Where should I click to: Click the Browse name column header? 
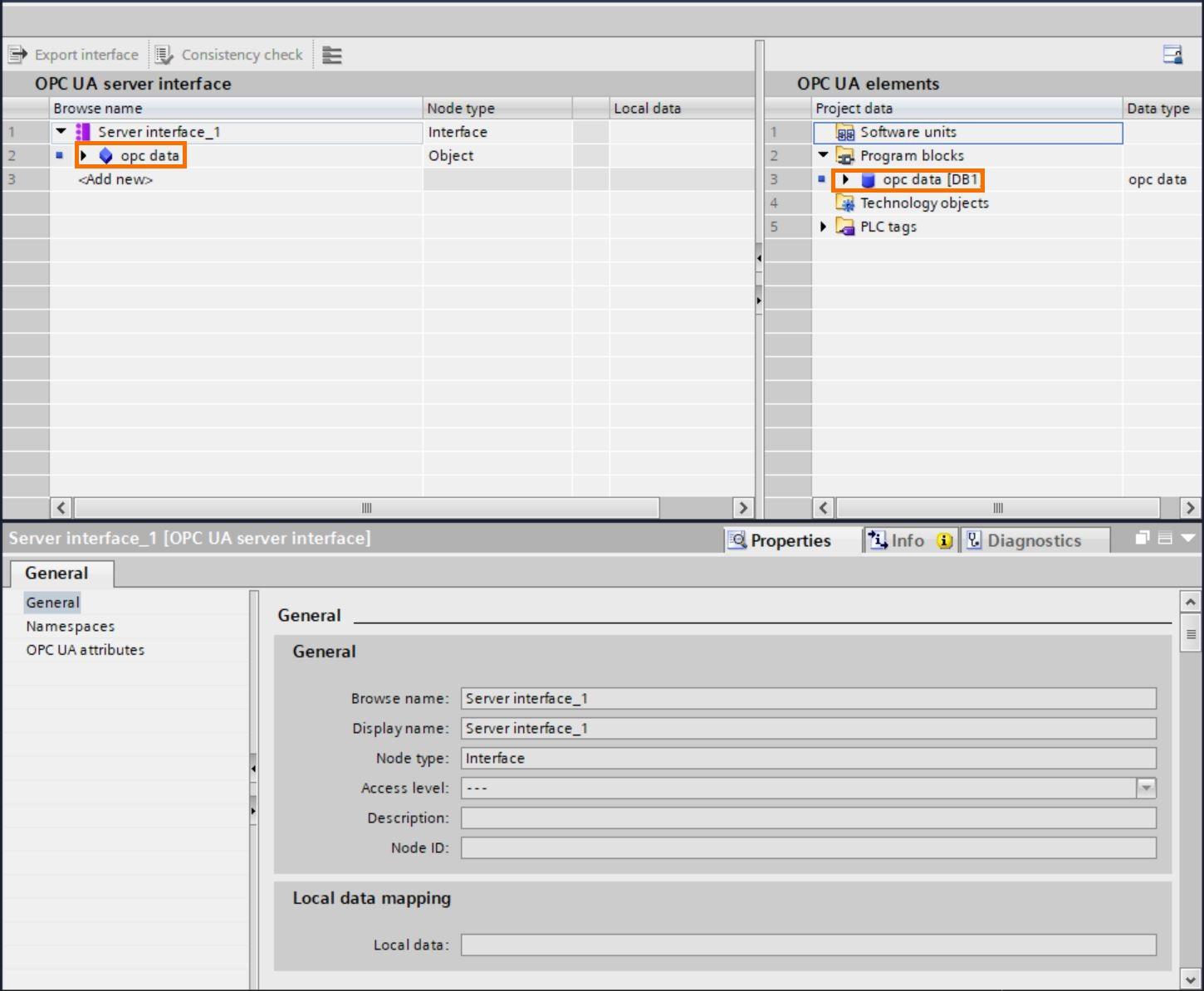[x=236, y=109]
